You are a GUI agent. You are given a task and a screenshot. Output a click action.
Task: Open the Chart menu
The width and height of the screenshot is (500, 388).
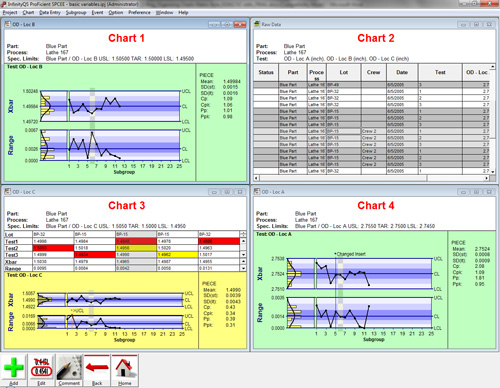pos(28,13)
